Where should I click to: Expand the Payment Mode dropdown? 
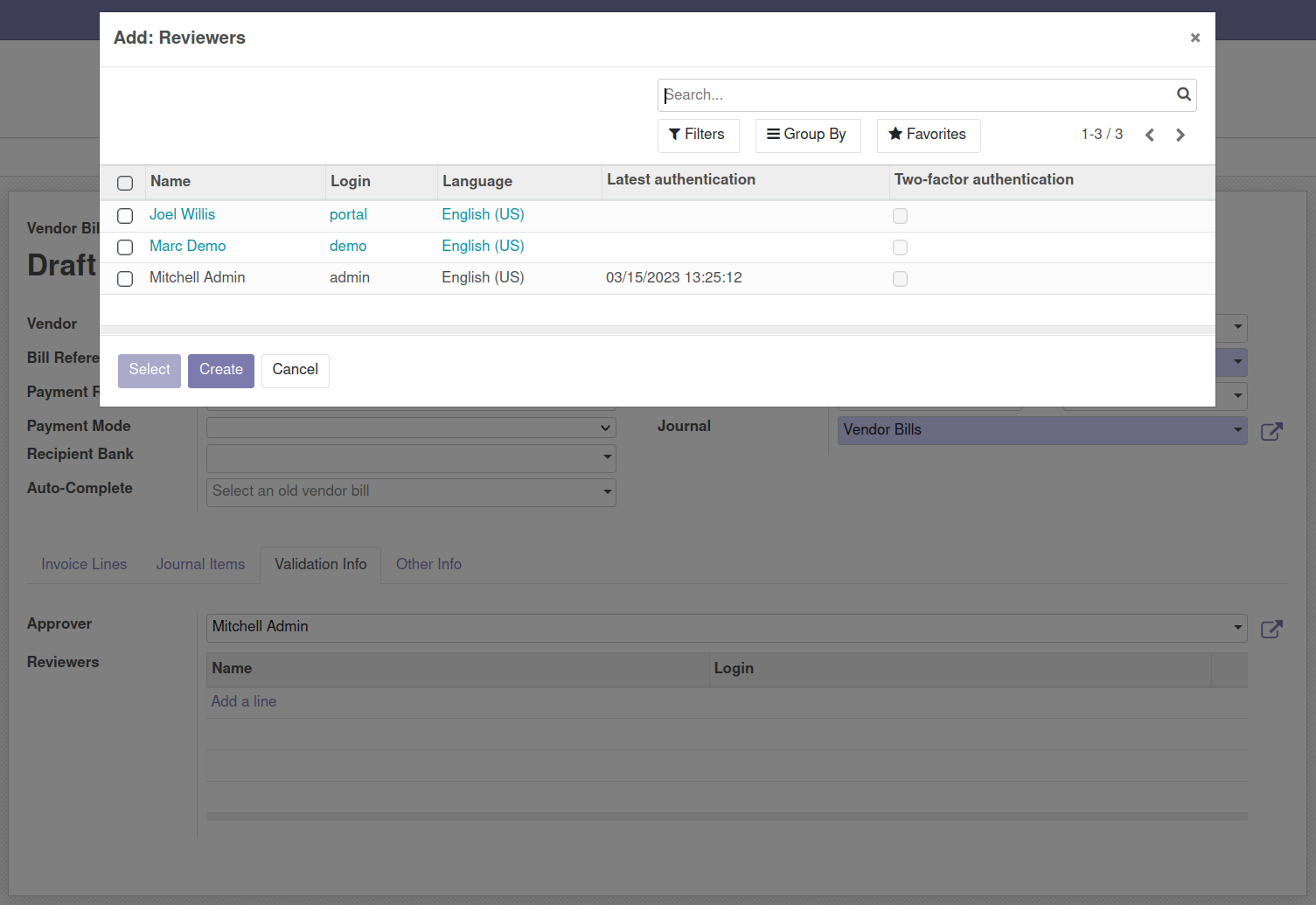(411, 428)
